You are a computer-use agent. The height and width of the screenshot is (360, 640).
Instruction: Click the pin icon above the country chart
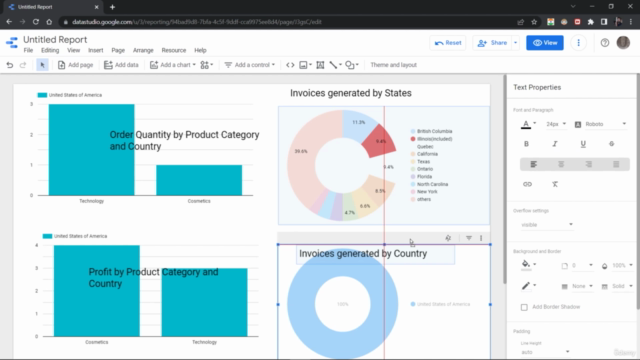[448, 238]
